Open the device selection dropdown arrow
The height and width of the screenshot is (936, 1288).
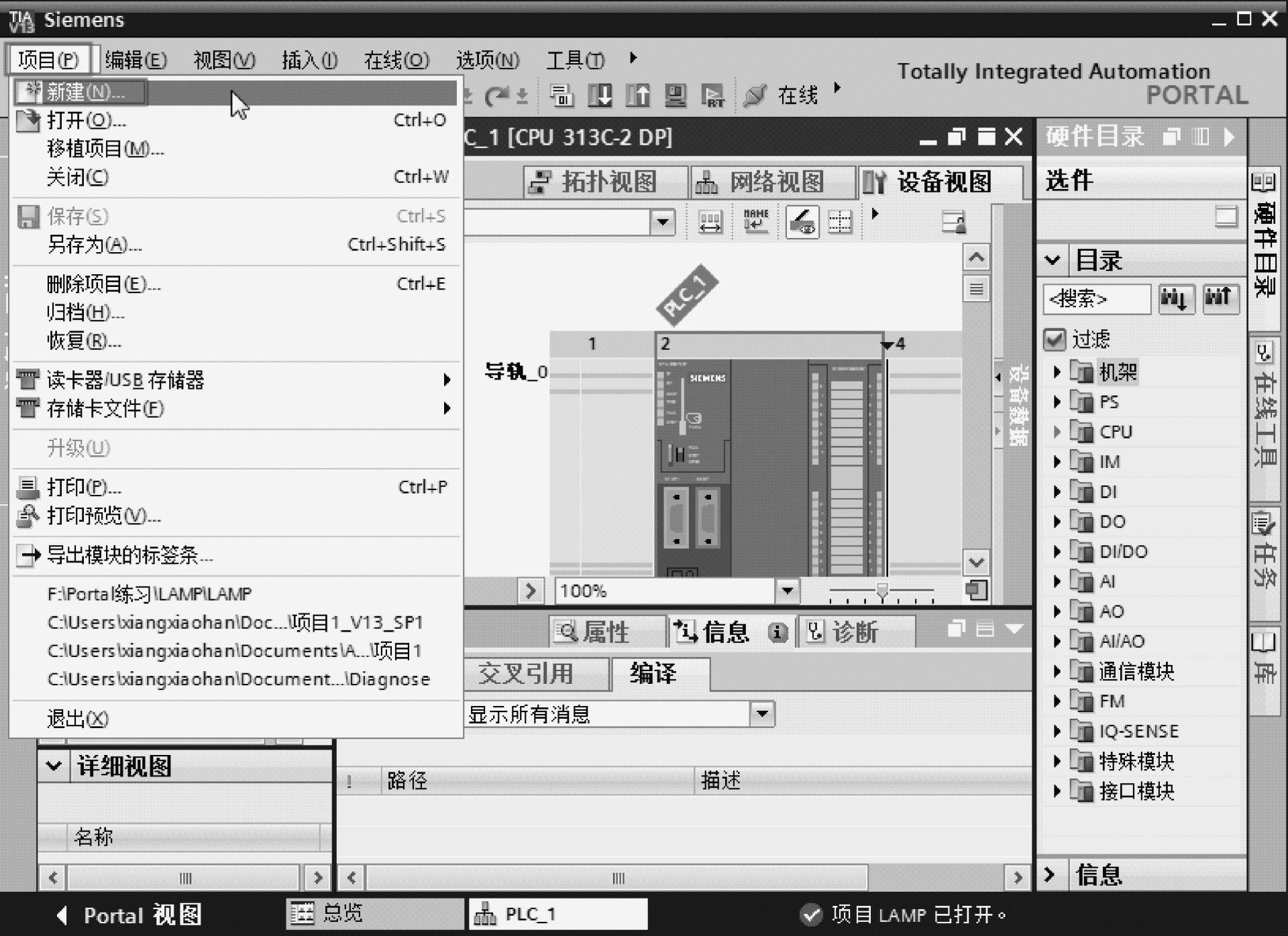(x=663, y=221)
